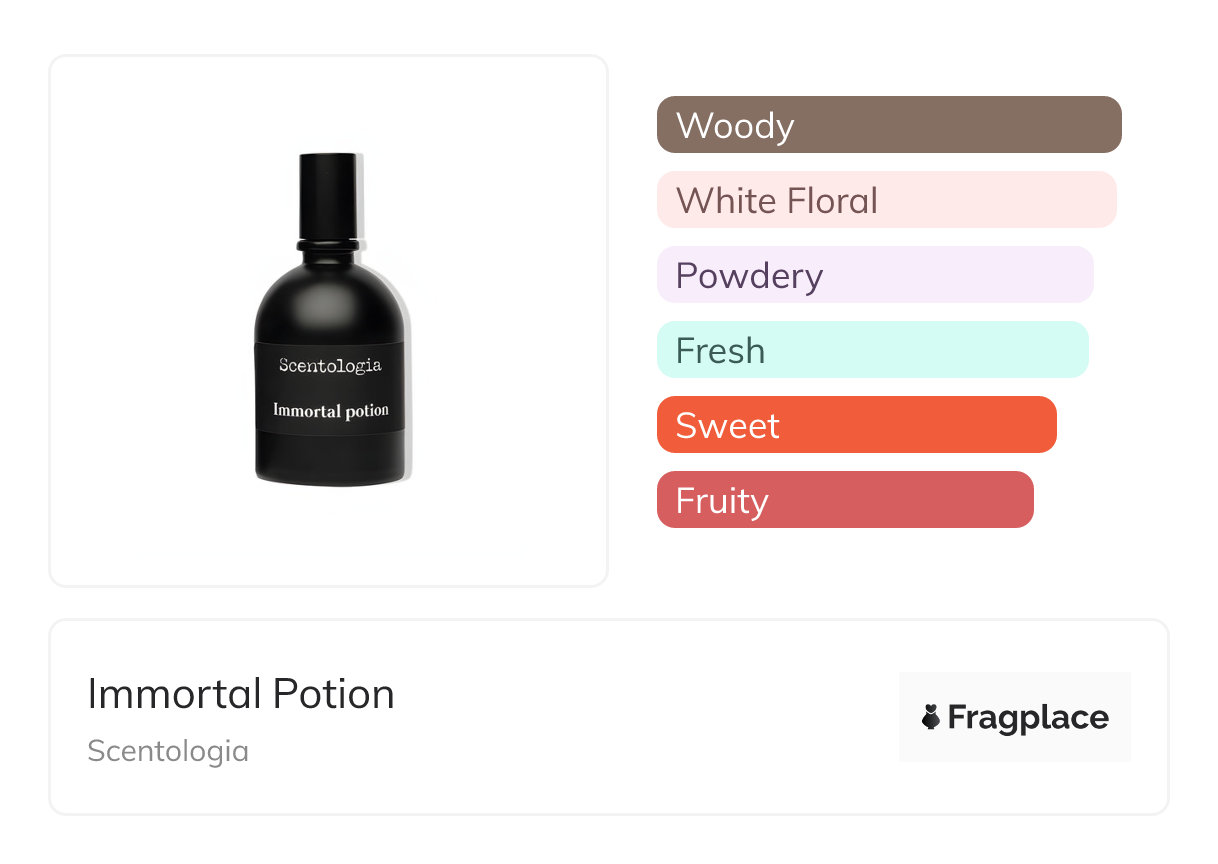Open the Immortal Potion title heading

coord(241,694)
